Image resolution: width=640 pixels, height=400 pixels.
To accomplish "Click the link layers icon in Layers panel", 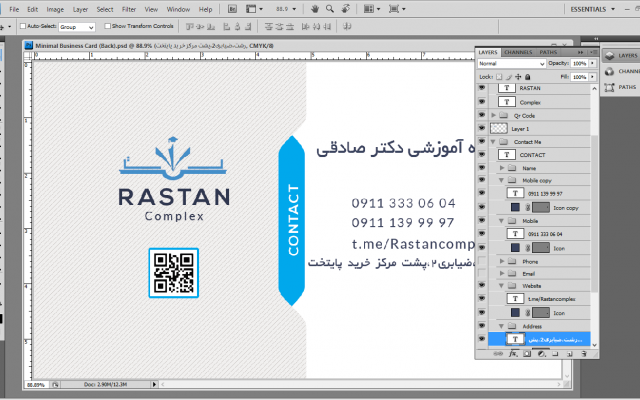I will click(498, 354).
